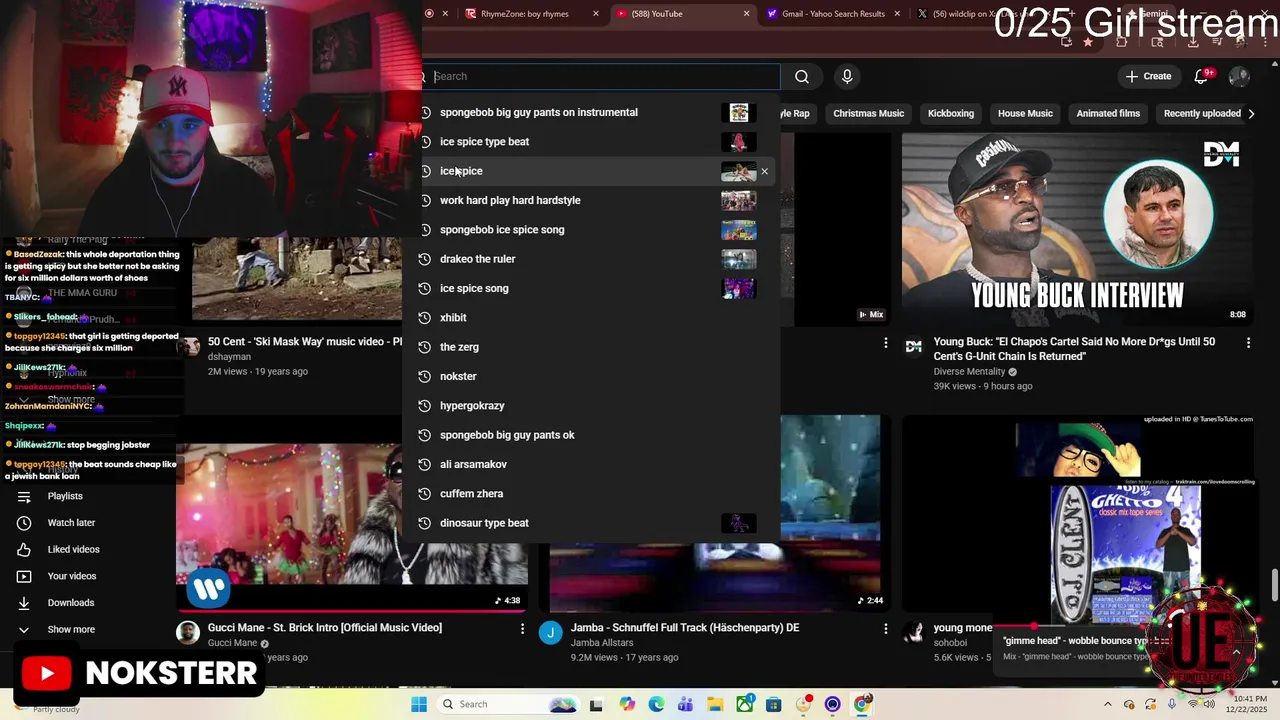
Task: Click Gucci Mane channel avatar
Action: coord(188,632)
